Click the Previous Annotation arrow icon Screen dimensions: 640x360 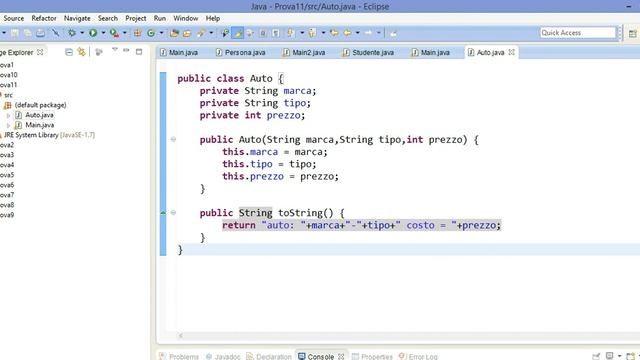tap(312, 33)
